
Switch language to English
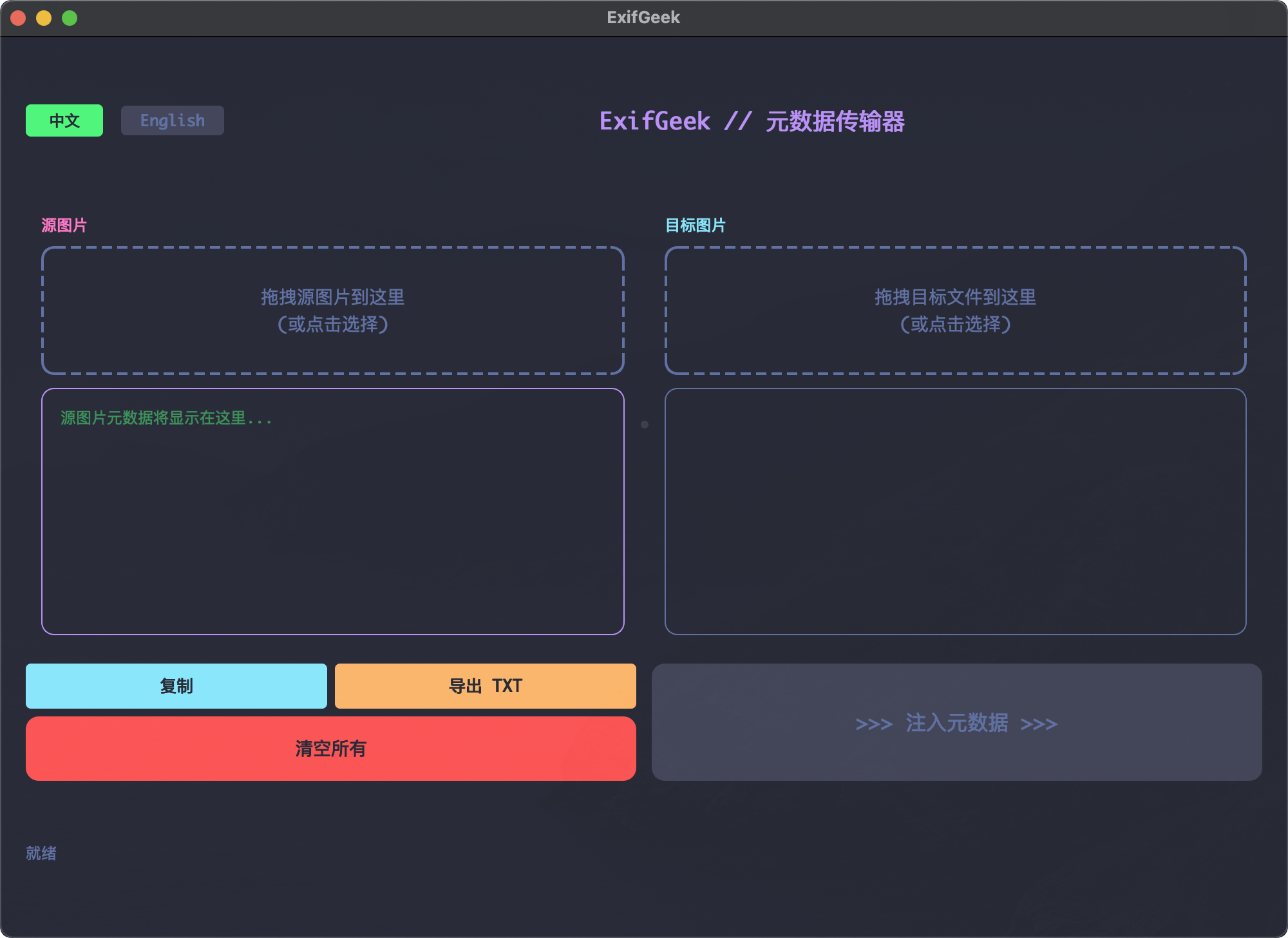pos(173,120)
